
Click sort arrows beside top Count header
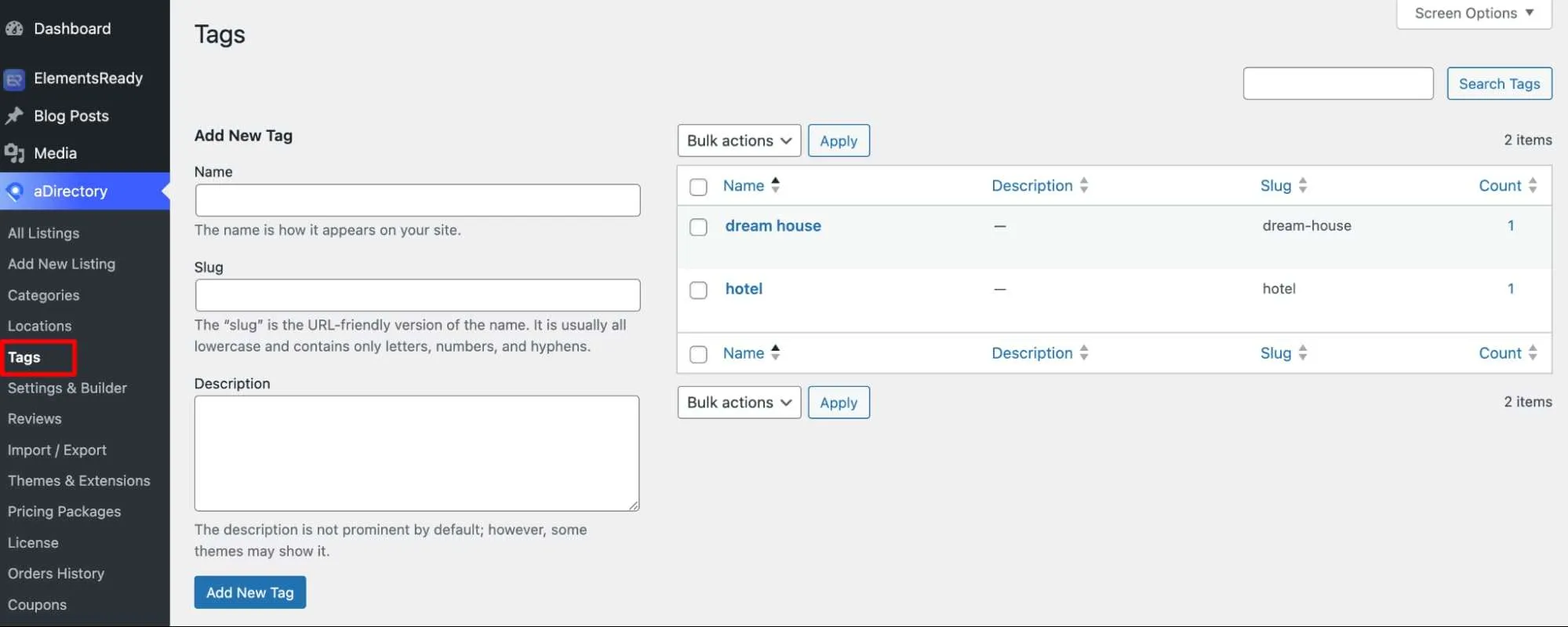point(1532,185)
